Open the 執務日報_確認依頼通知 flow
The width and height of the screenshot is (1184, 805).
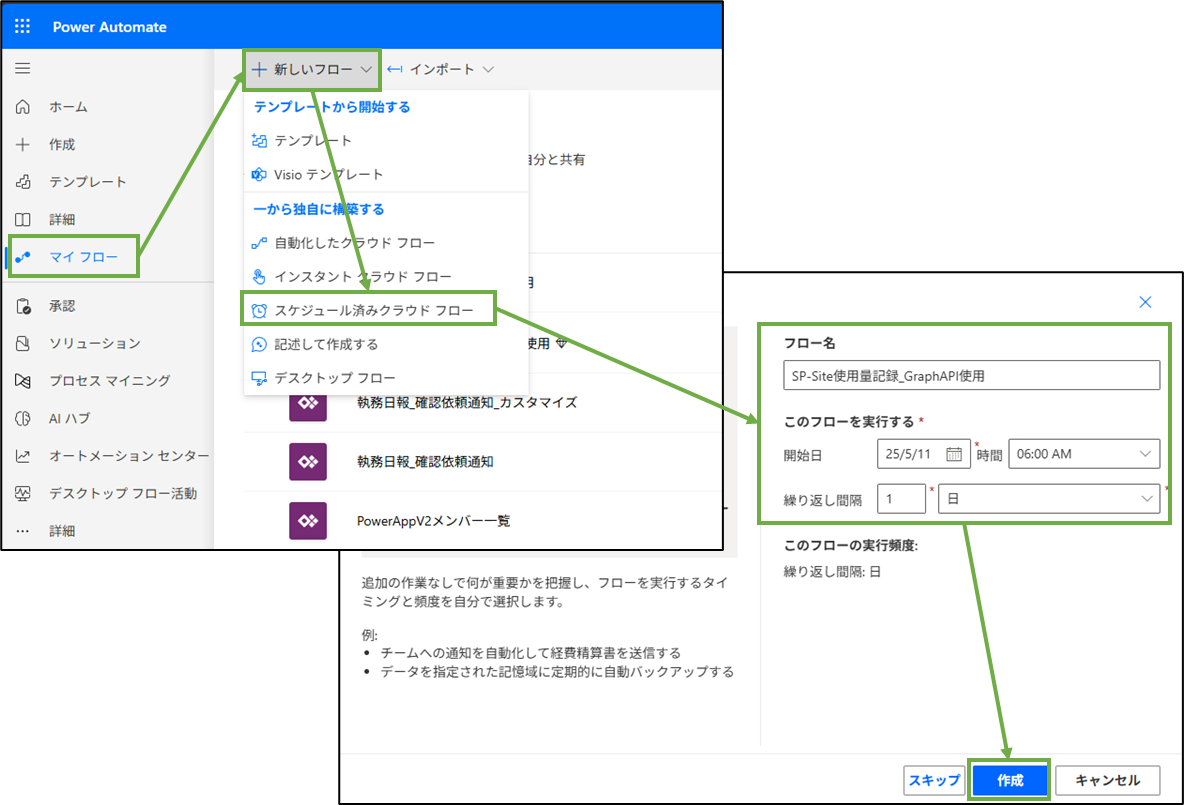coord(425,461)
